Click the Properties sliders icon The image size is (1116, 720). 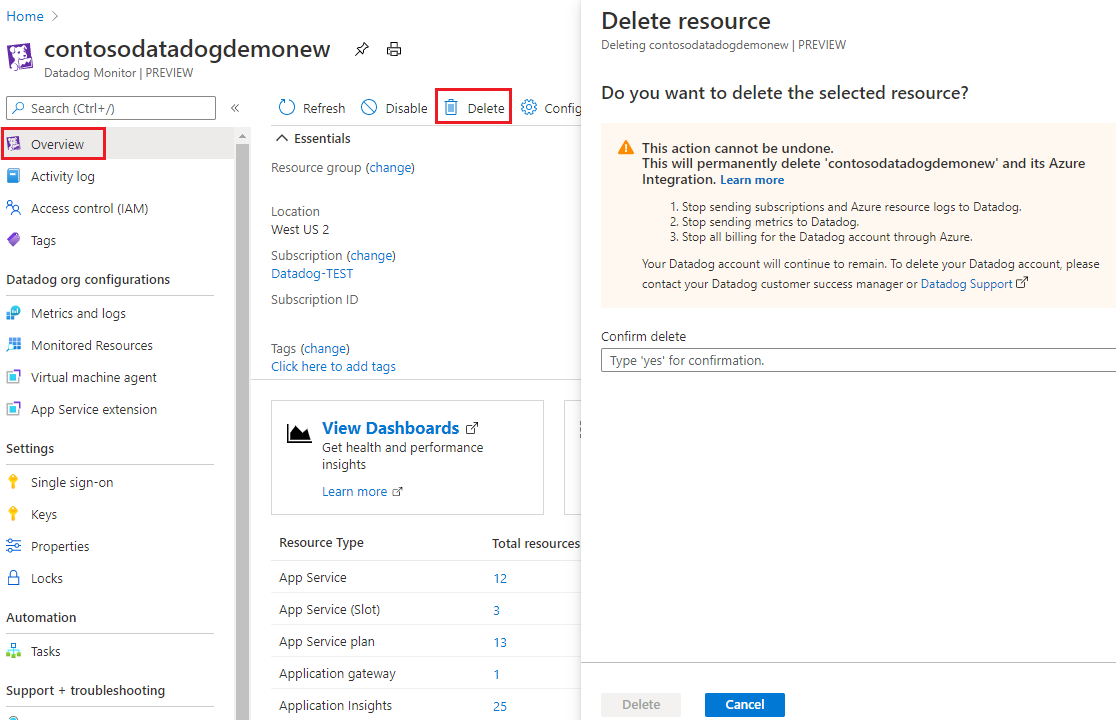pyautogui.click(x=14, y=546)
